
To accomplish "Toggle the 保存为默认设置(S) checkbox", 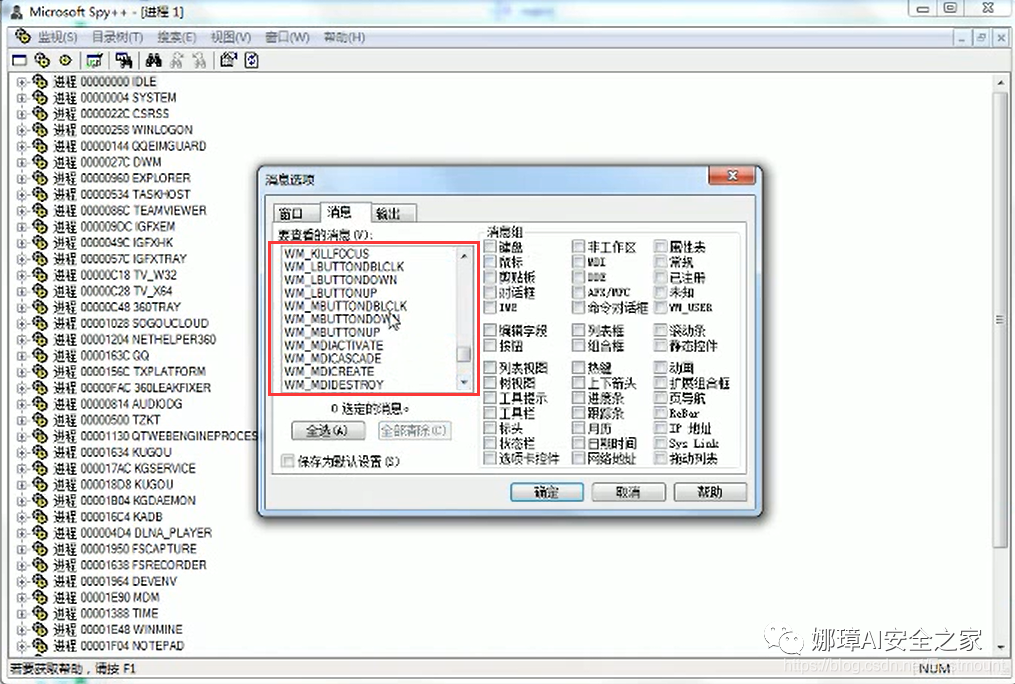I will 287,461.
